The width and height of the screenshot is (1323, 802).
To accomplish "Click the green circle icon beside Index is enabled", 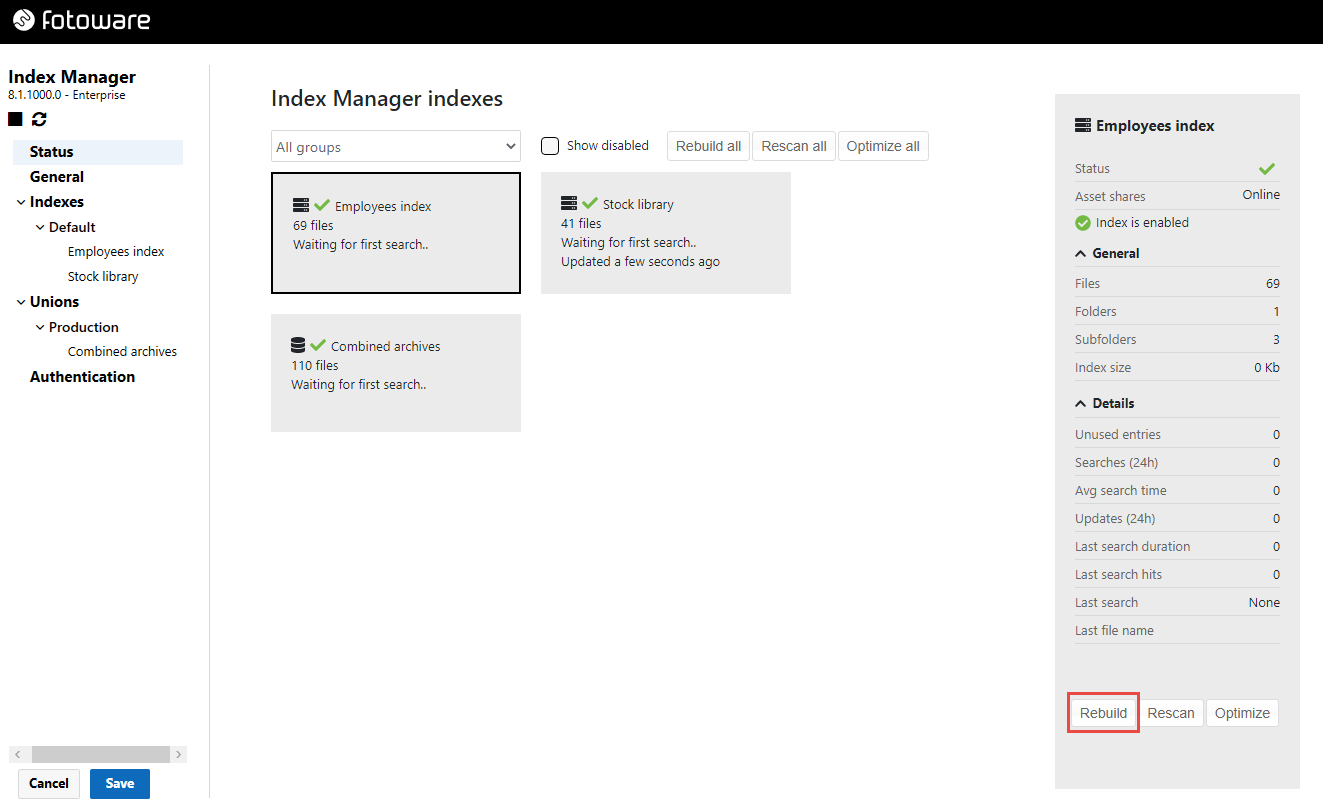I will (x=1083, y=223).
